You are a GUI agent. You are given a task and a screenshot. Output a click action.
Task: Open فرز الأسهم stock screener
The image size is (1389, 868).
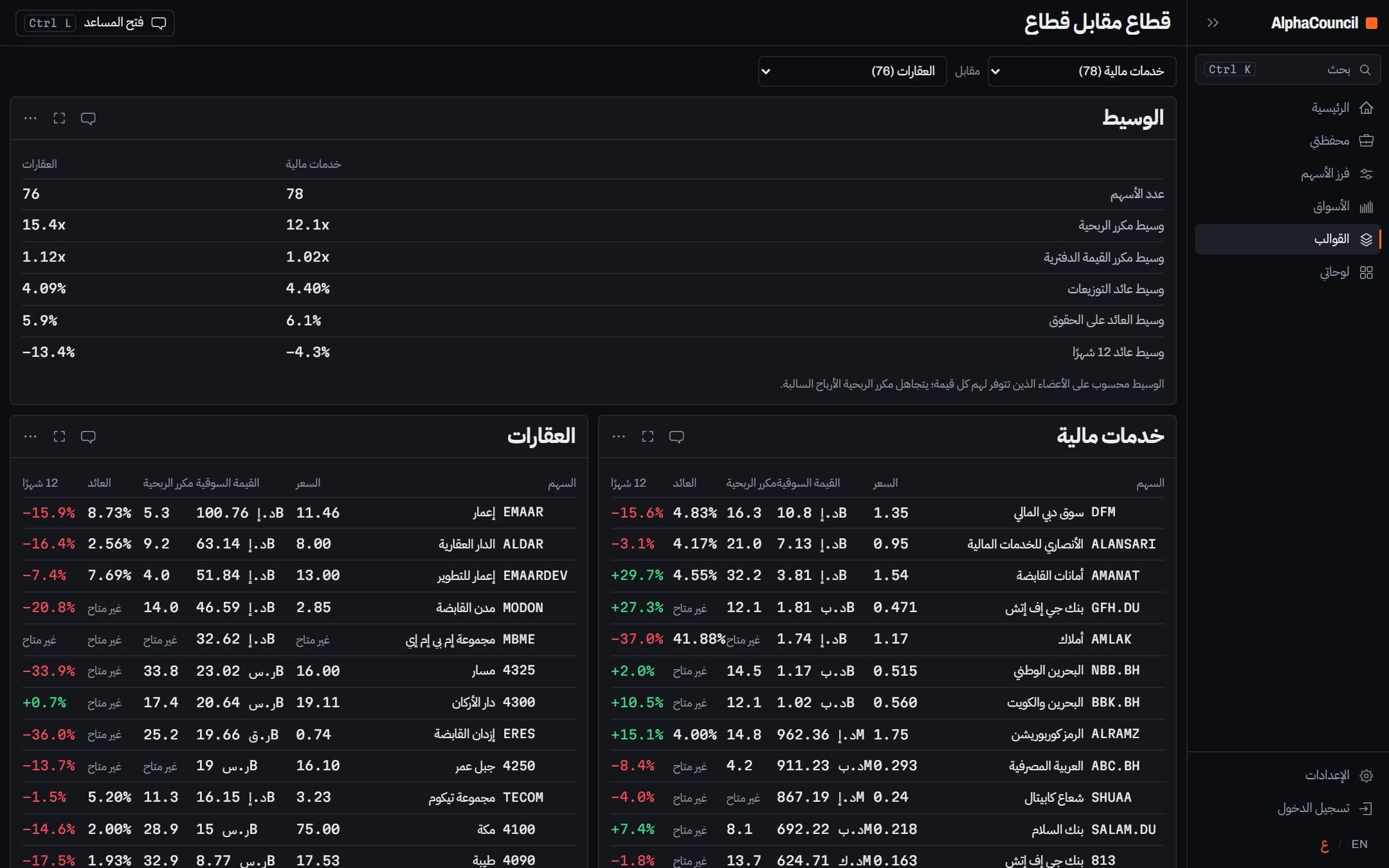coord(1287,174)
